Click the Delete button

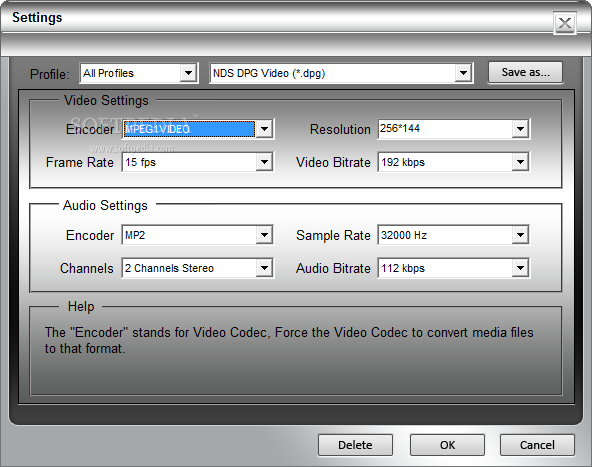click(x=355, y=445)
